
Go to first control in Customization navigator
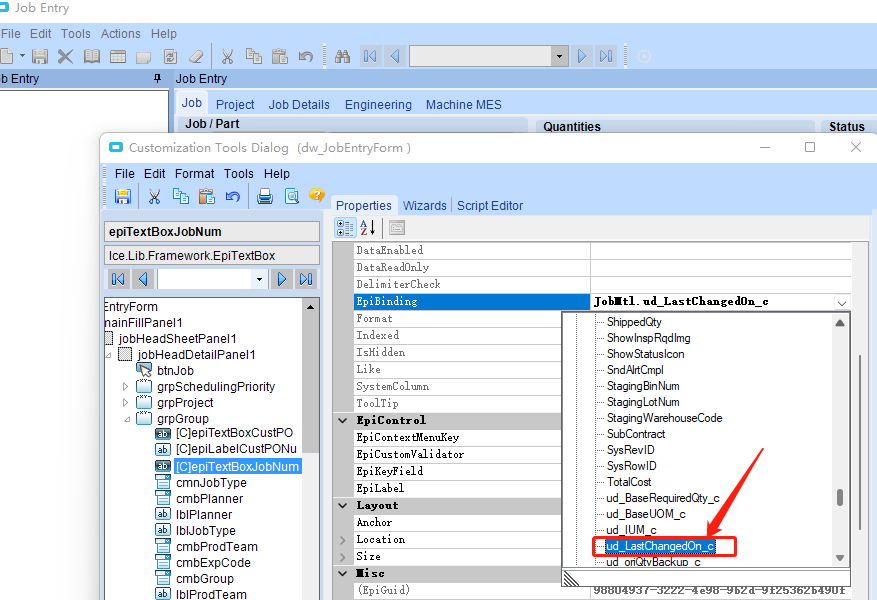(x=118, y=279)
